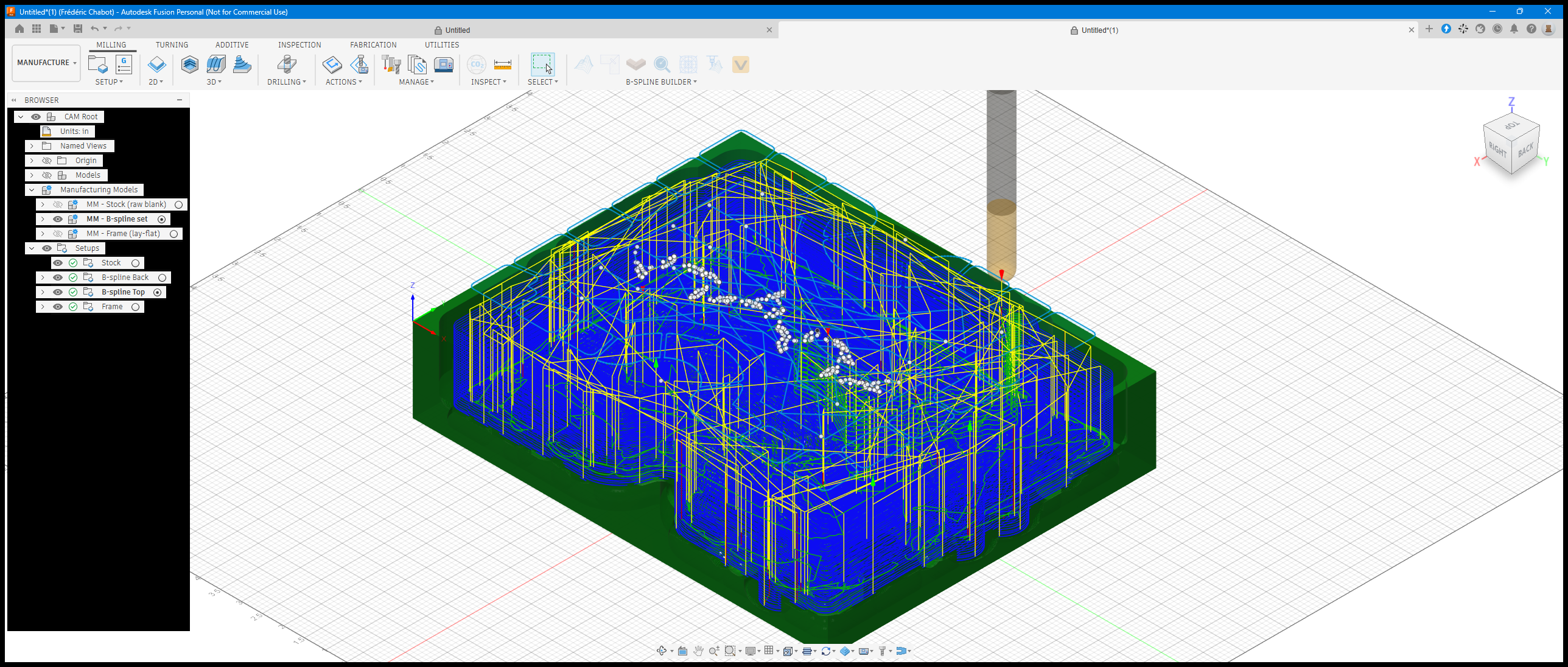Click the New Setup icon
Viewport: 1568px width, 667px height.
[97, 65]
